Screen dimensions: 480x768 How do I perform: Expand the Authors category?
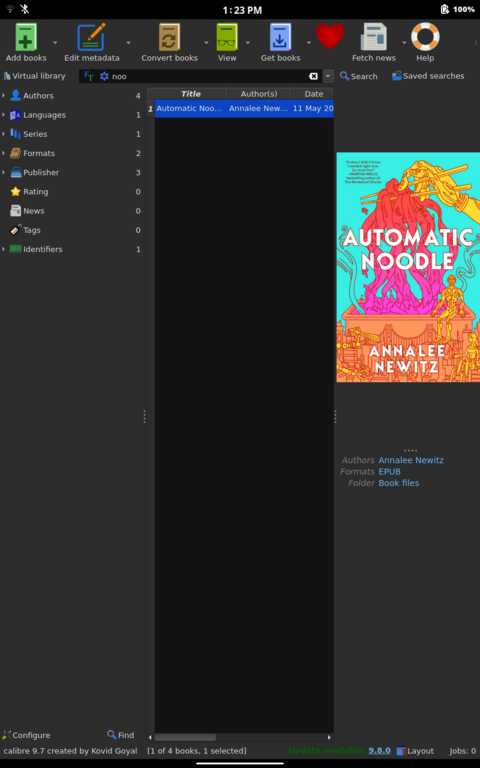pos(3,96)
